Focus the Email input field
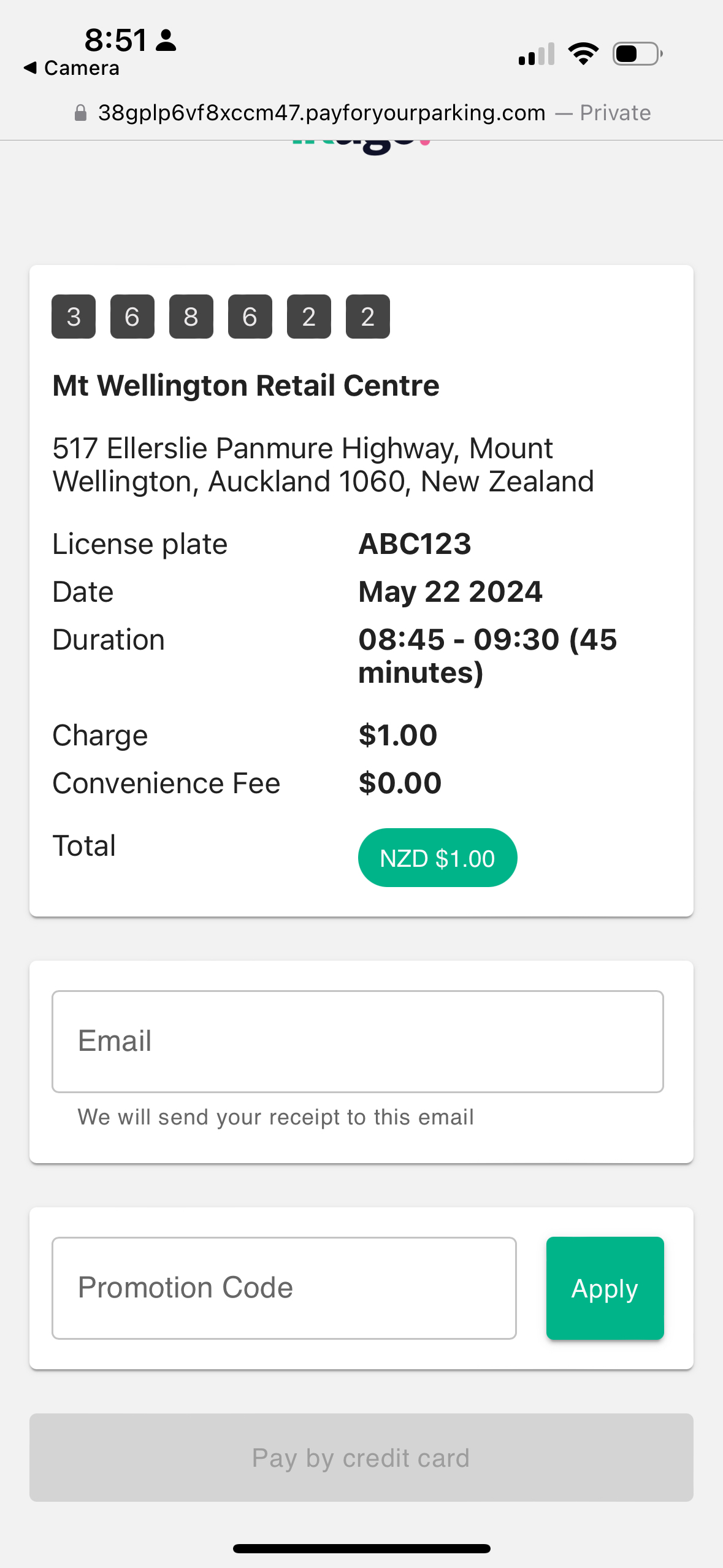Image resolution: width=723 pixels, height=1568 pixels. pyautogui.click(x=358, y=1041)
